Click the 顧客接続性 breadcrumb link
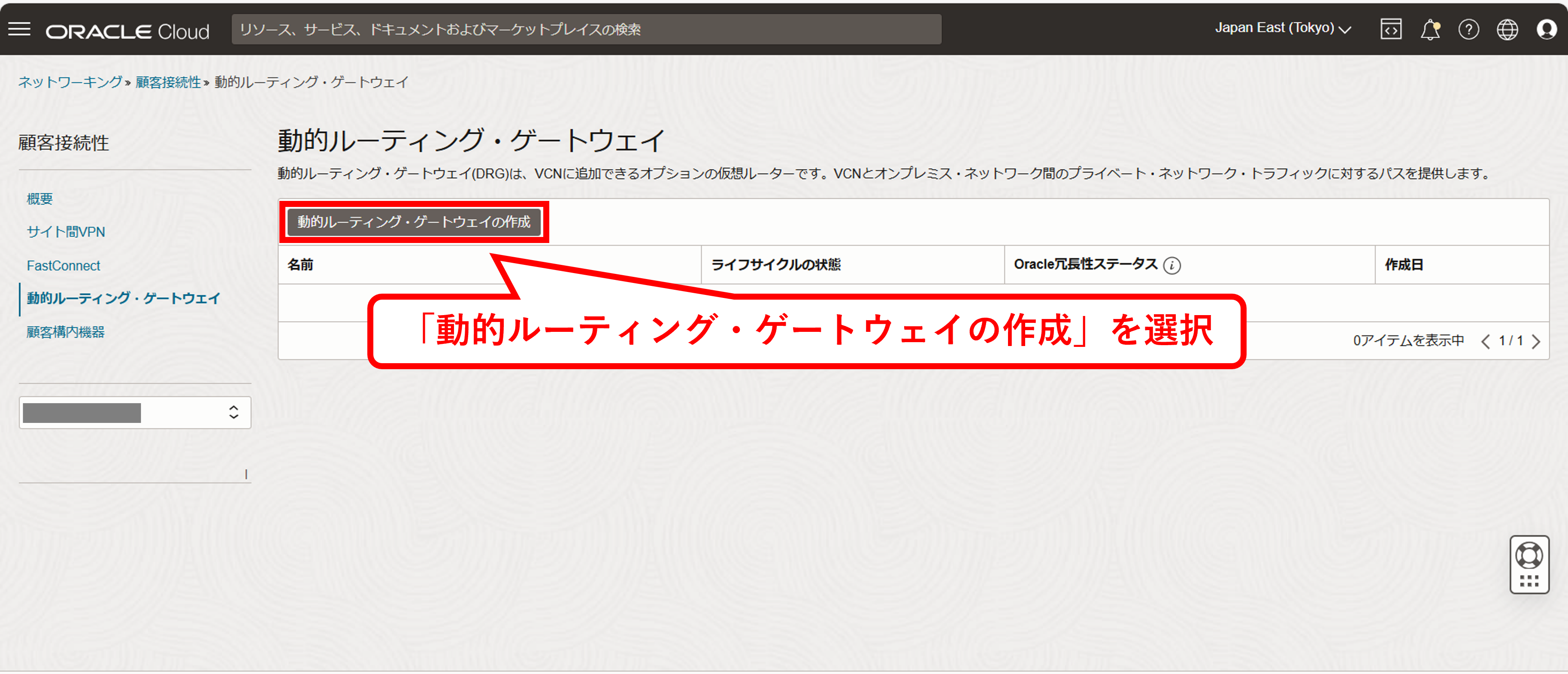 tap(168, 82)
